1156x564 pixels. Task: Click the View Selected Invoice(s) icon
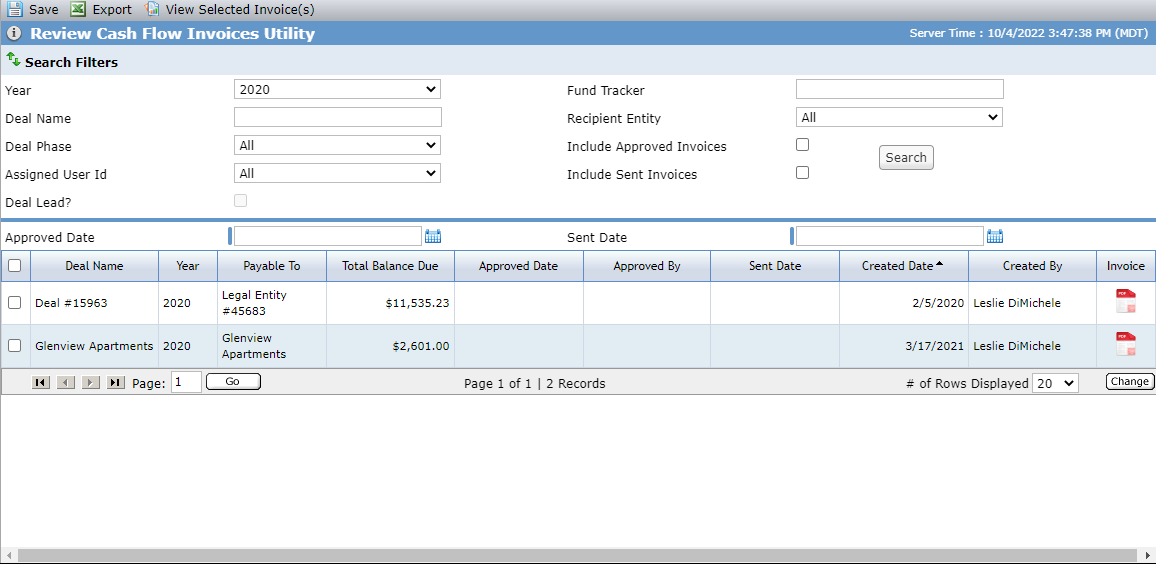152,10
